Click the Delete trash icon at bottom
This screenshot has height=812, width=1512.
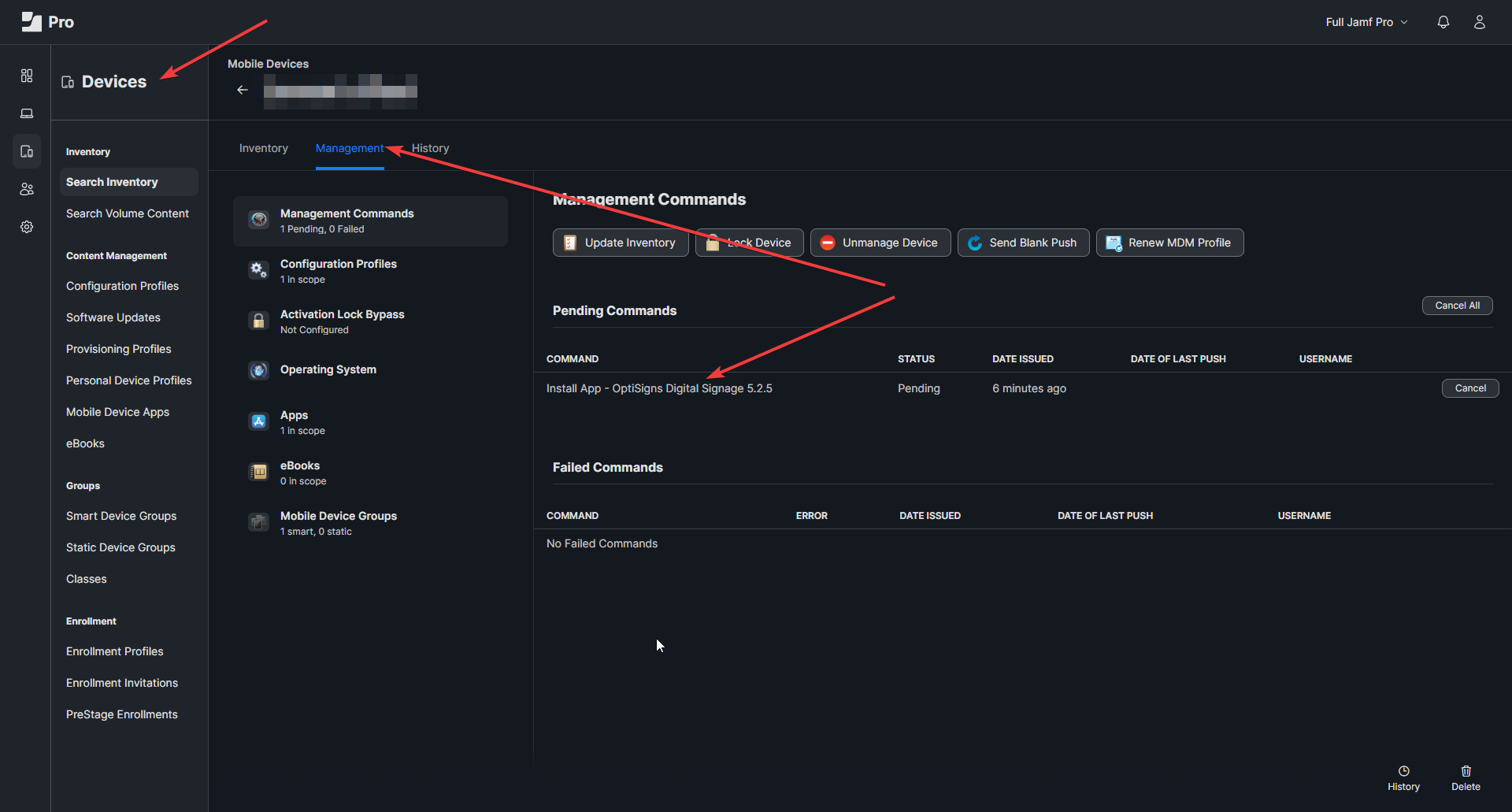tap(1466, 771)
